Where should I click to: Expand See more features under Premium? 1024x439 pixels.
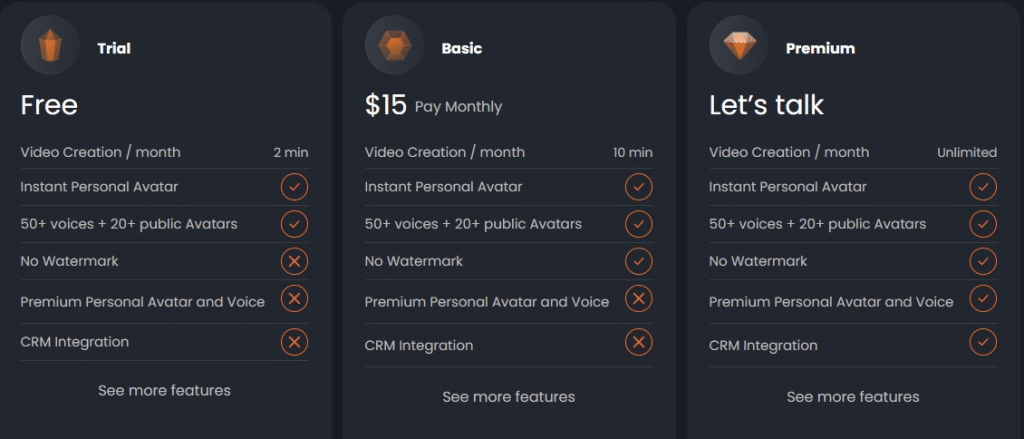point(853,397)
